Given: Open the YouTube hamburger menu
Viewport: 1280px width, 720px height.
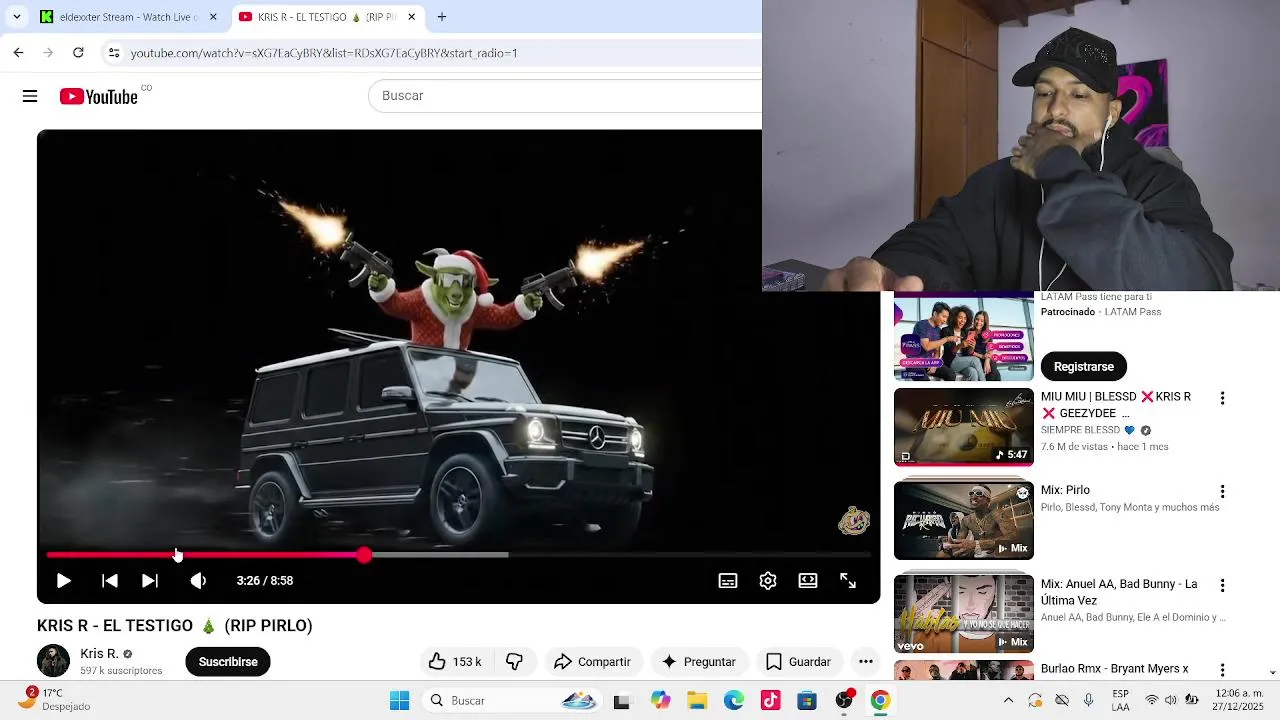Looking at the screenshot, I should pyautogui.click(x=30, y=96).
